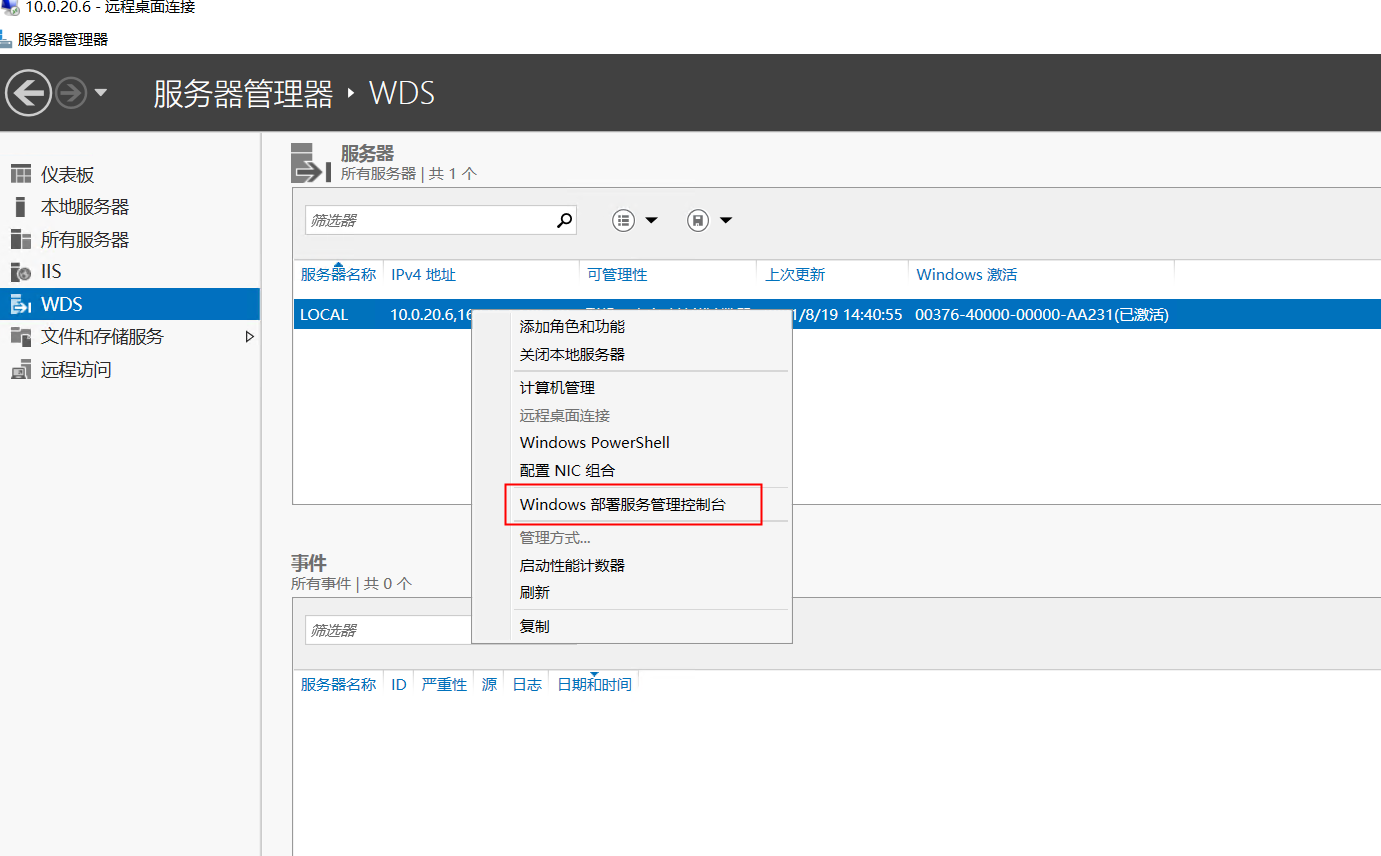The width and height of the screenshot is (1381, 856).
Task: Choose 添加角色和功能 from context menu
Action: click(x=572, y=327)
